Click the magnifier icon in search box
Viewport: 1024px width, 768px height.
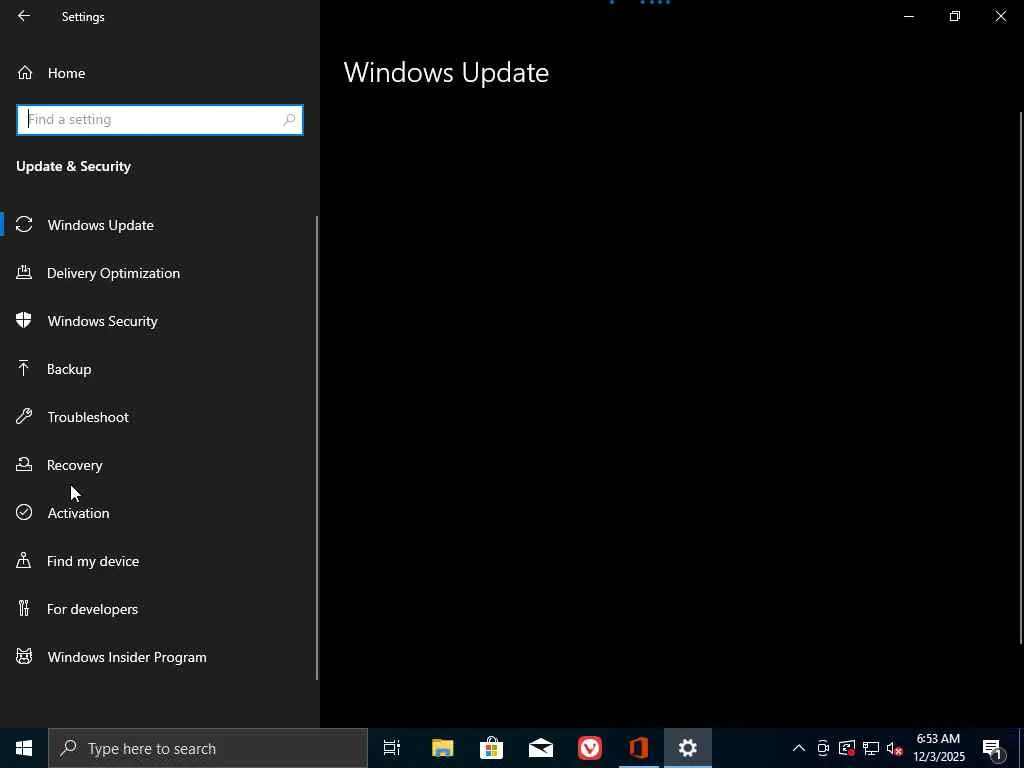289,120
